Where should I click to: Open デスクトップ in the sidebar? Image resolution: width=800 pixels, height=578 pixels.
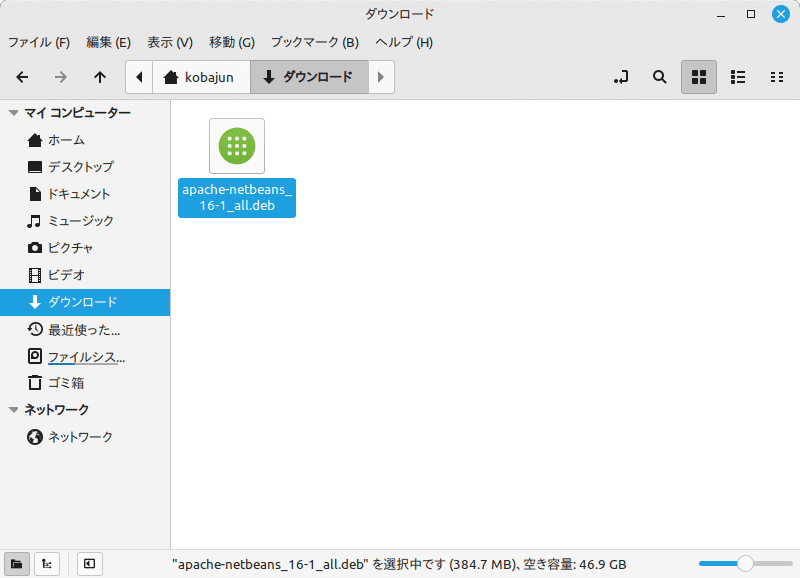coord(85,167)
